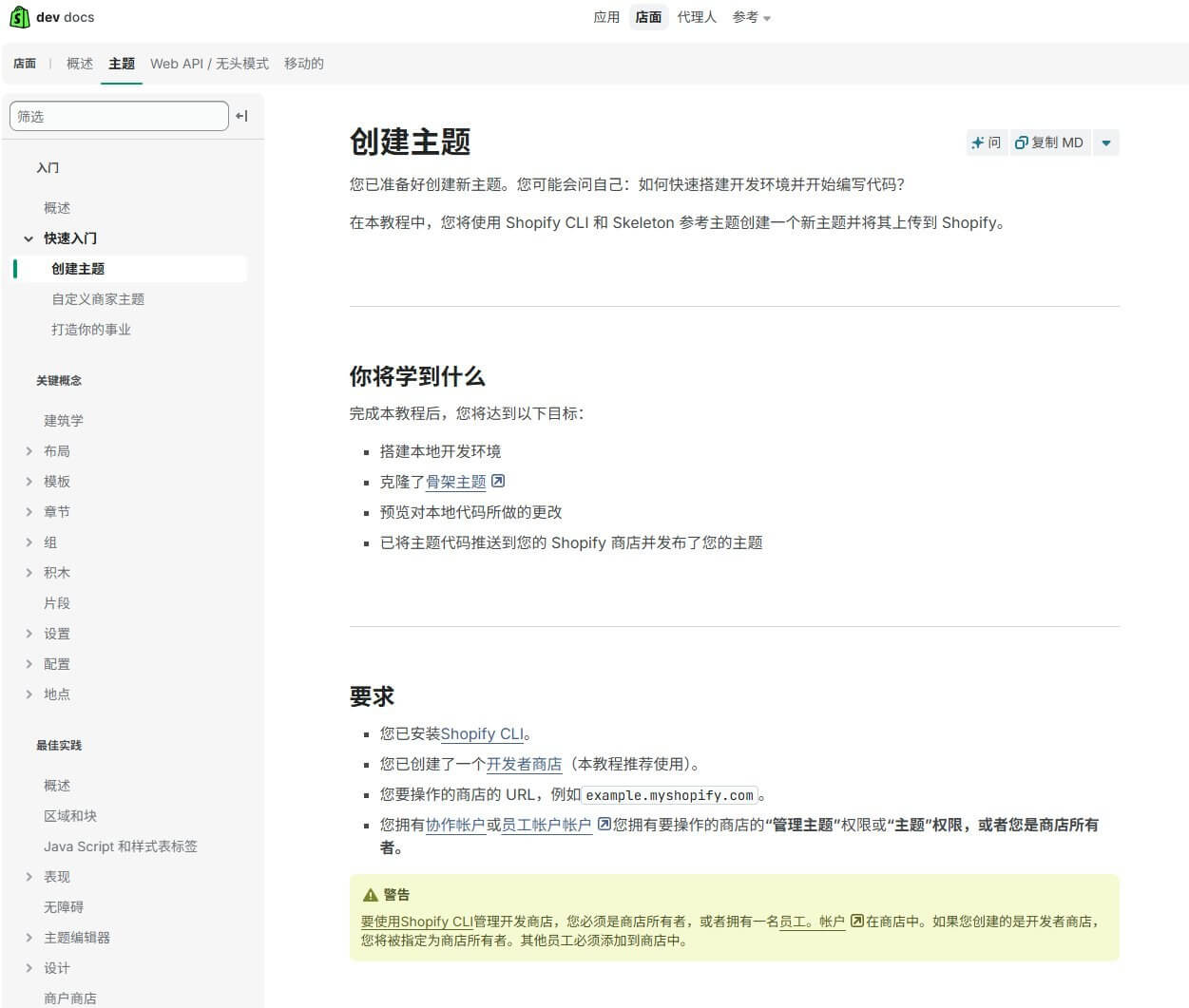
Task: Expand the 地点 sidebar item
Action: [x=29, y=694]
